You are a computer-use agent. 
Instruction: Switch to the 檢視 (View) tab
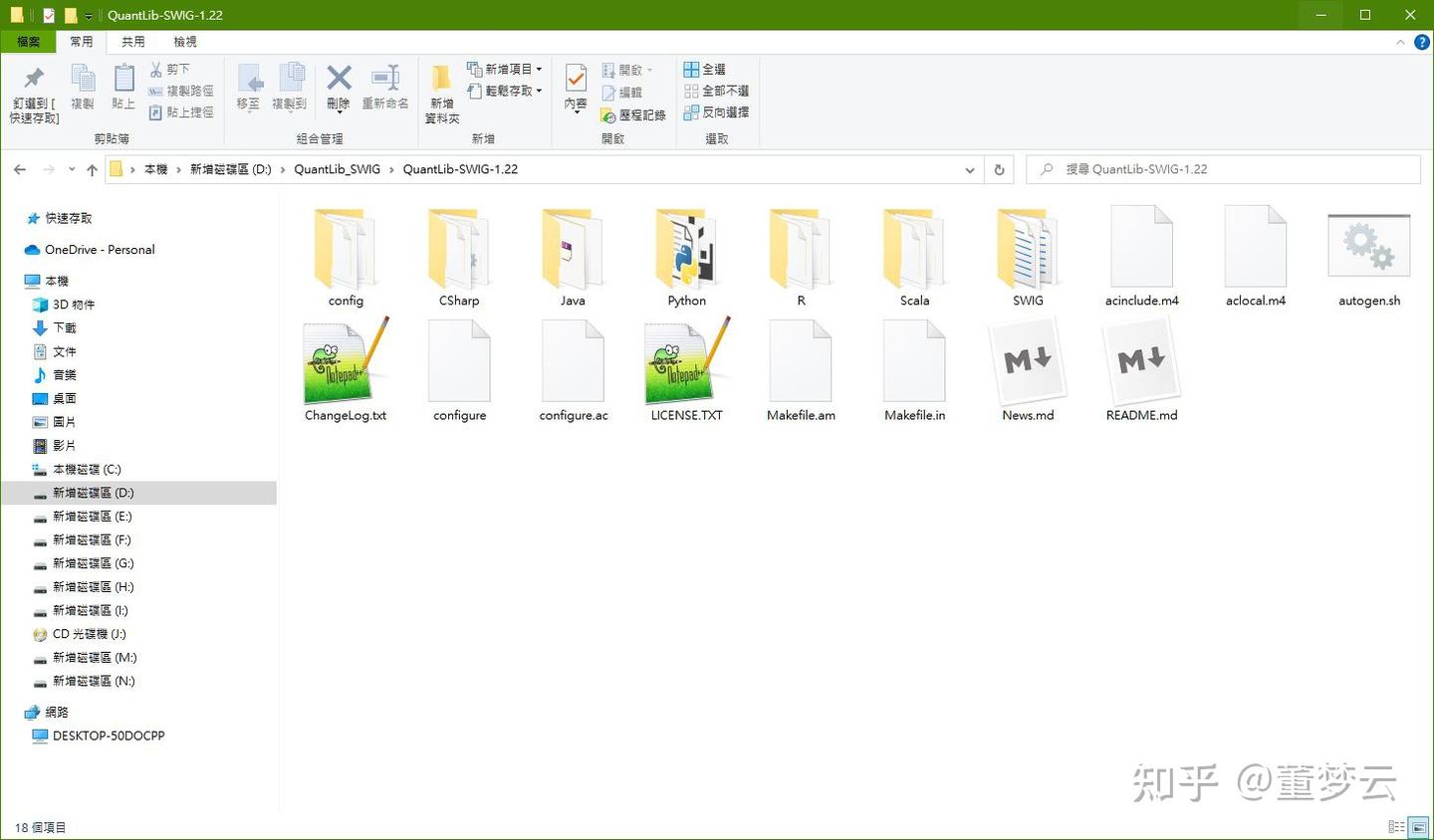click(183, 41)
